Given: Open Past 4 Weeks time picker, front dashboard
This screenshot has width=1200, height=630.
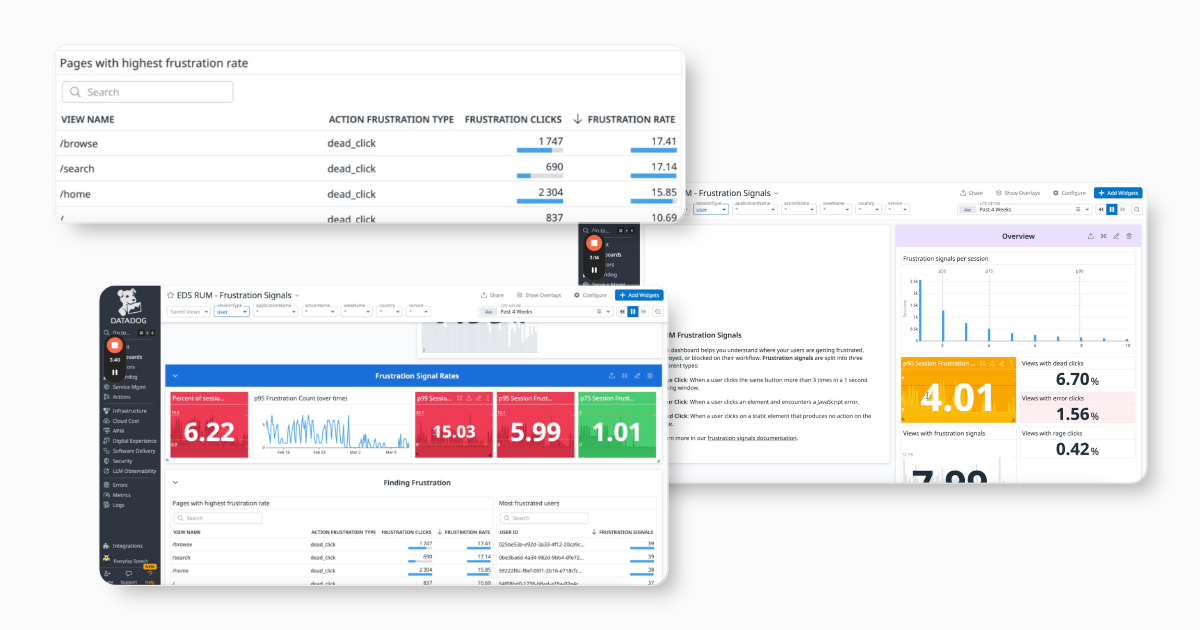Looking at the screenshot, I should 545,312.
